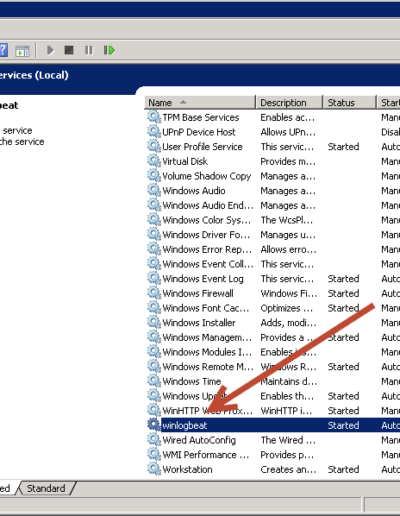Sort by the Description column header
The height and width of the screenshot is (516, 400).
pos(289,103)
